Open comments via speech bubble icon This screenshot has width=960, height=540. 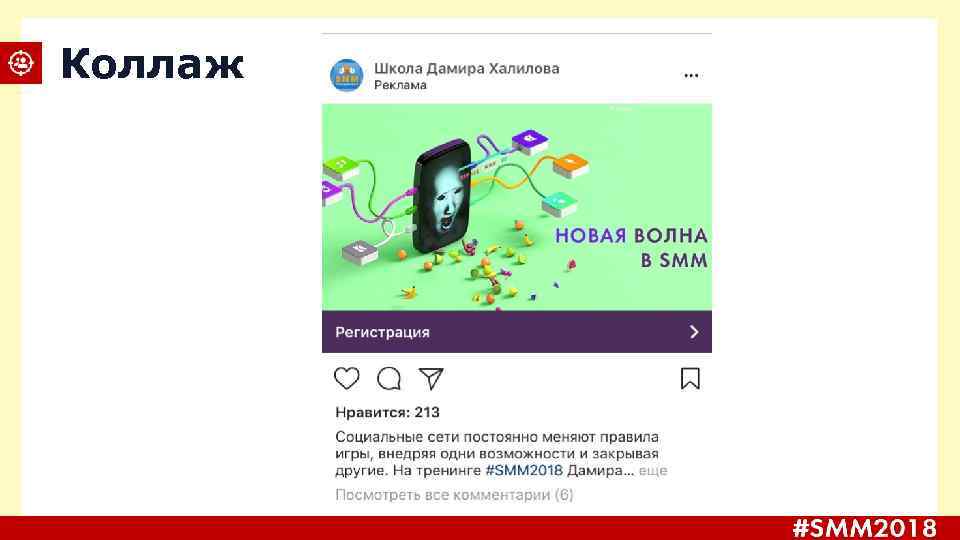(389, 378)
